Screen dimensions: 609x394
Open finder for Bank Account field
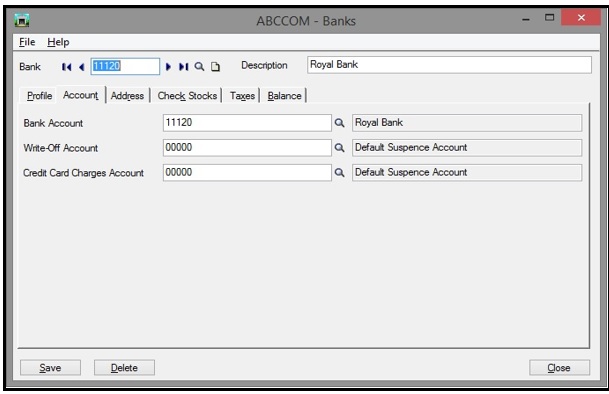339,123
